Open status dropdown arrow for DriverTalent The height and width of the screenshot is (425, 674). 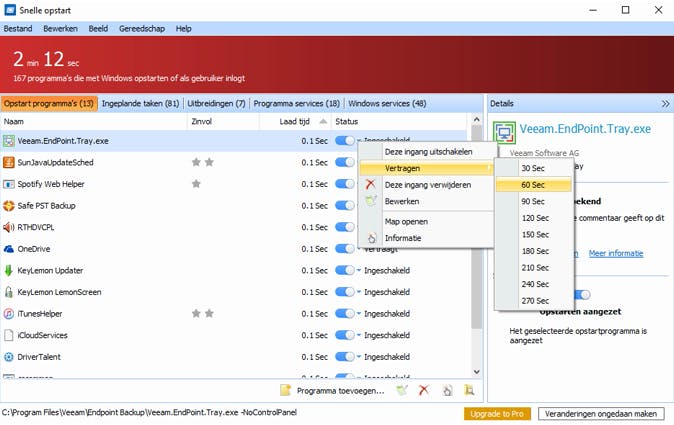pos(359,357)
